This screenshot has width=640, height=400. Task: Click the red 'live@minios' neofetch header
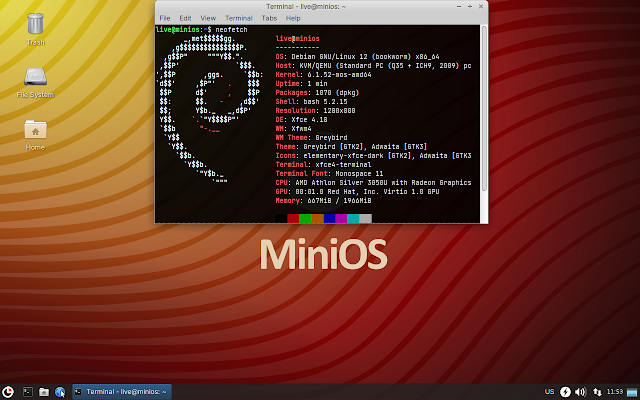point(298,39)
